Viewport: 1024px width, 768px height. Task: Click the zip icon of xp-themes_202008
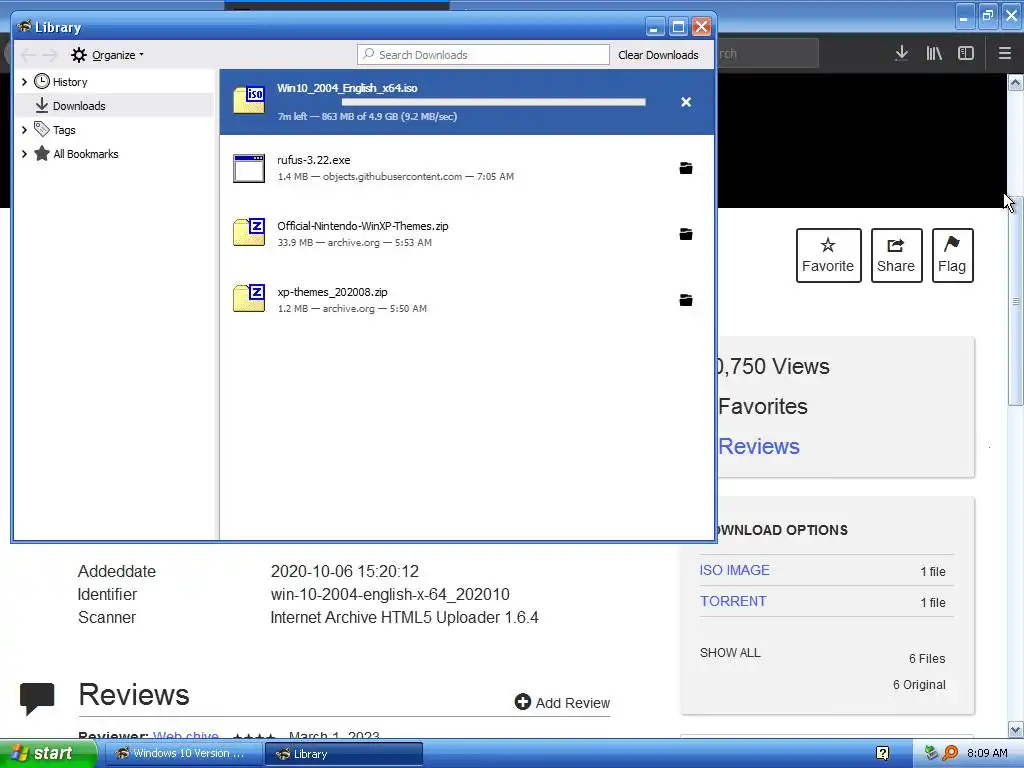(249, 298)
